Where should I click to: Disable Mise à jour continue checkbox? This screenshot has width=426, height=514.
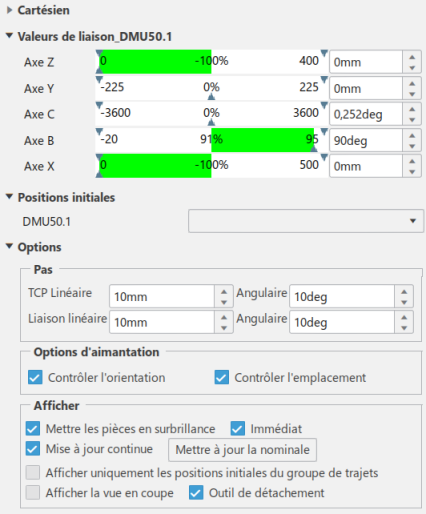tap(33, 449)
